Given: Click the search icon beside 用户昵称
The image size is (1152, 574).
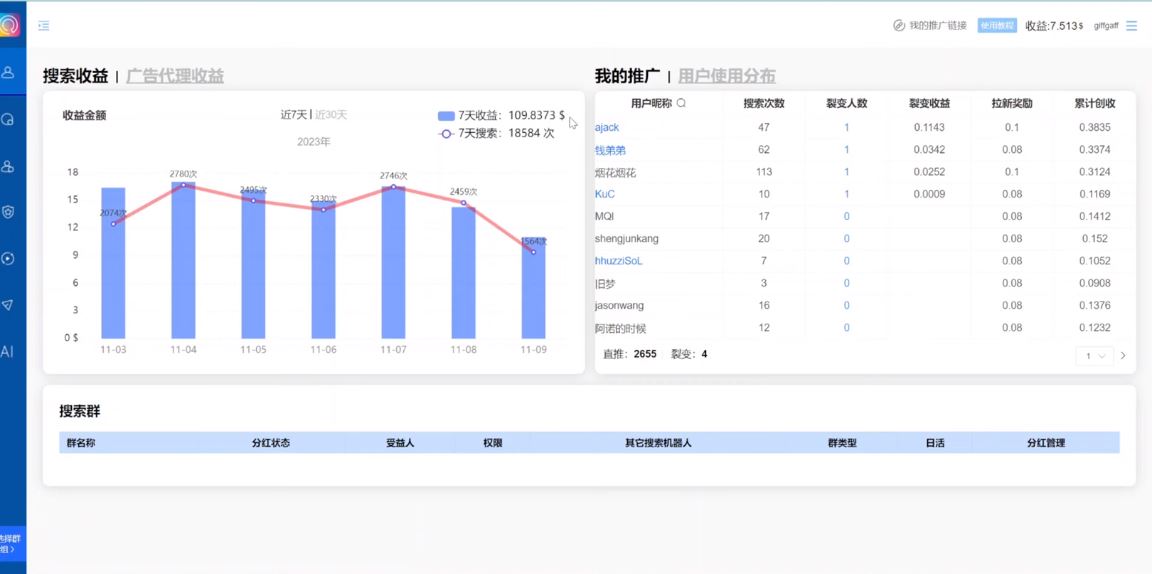Looking at the screenshot, I should point(681,103).
